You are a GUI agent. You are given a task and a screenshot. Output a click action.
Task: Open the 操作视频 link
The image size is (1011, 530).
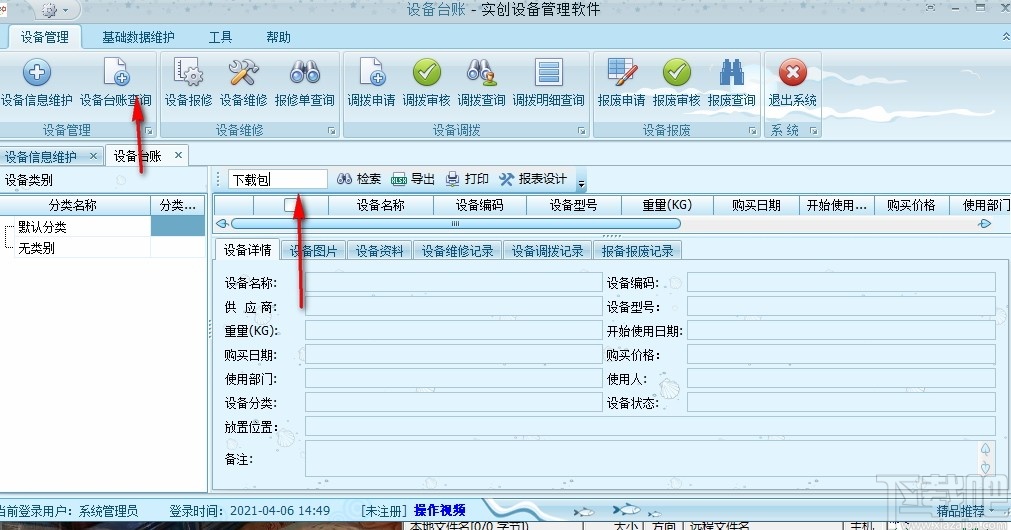click(x=440, y=511)
